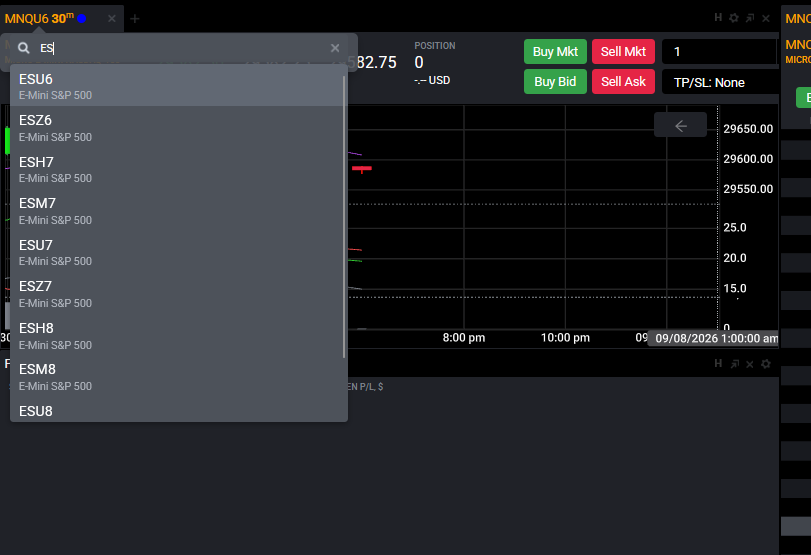Pick the ESM7 contract in results

176,211
